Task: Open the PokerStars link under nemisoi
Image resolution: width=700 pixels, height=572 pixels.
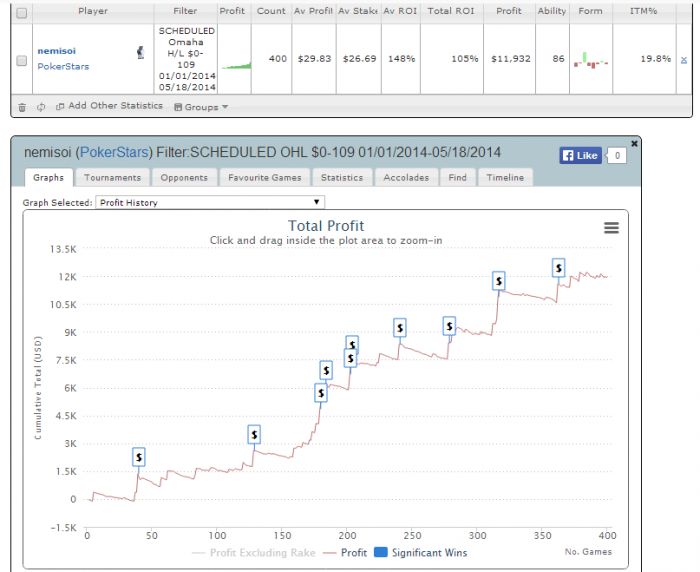Action: point(63,67)
